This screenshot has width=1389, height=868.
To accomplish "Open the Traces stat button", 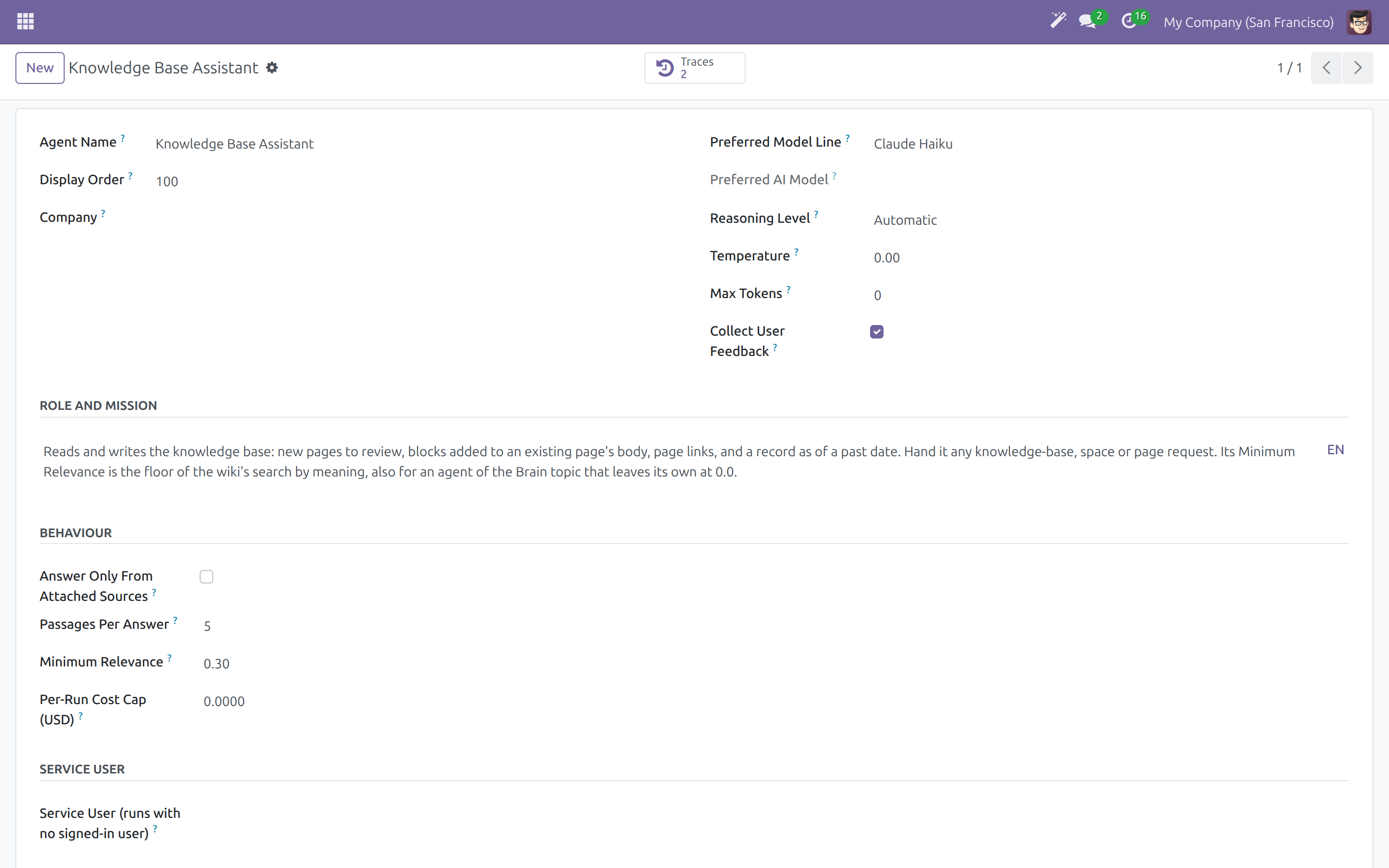I will pos(694,68).
